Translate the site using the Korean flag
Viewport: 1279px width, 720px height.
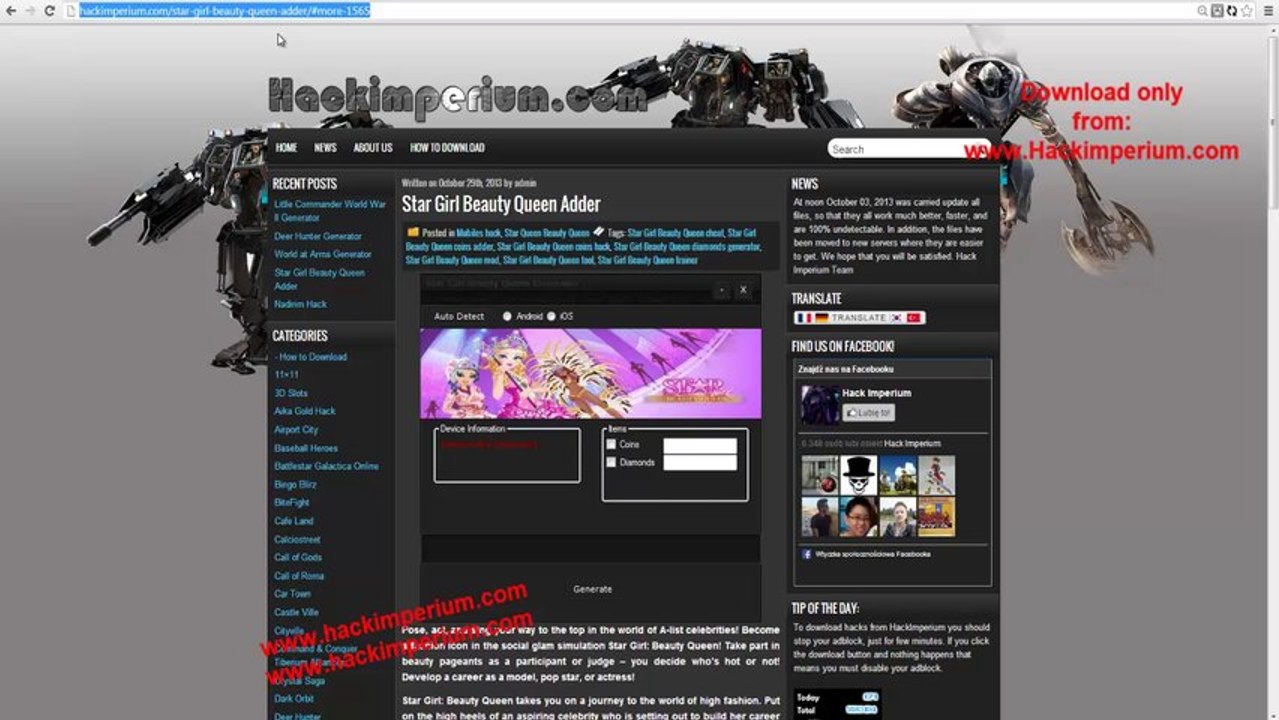897,318
